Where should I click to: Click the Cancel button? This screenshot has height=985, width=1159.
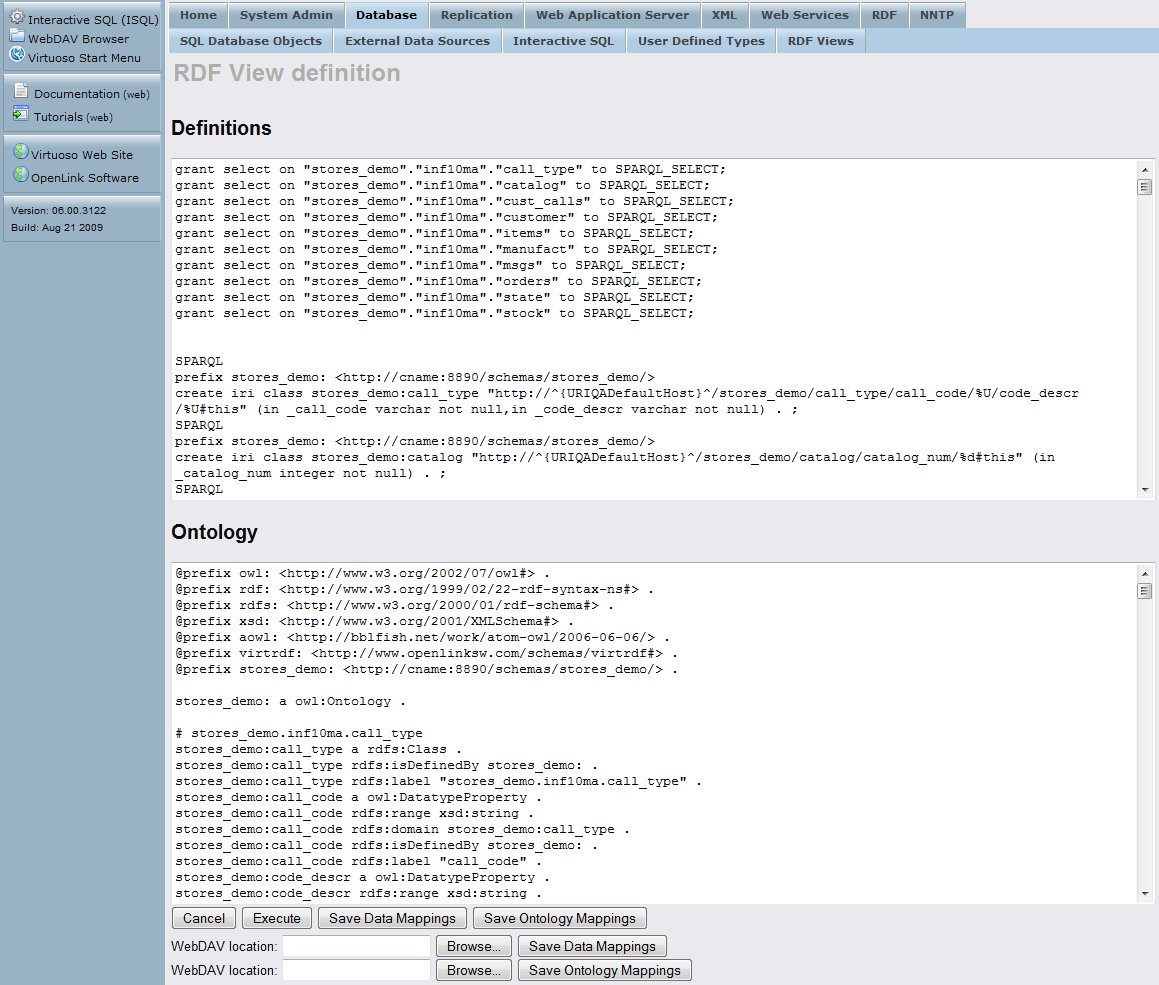pyautogui.click(x=204, y=918)
